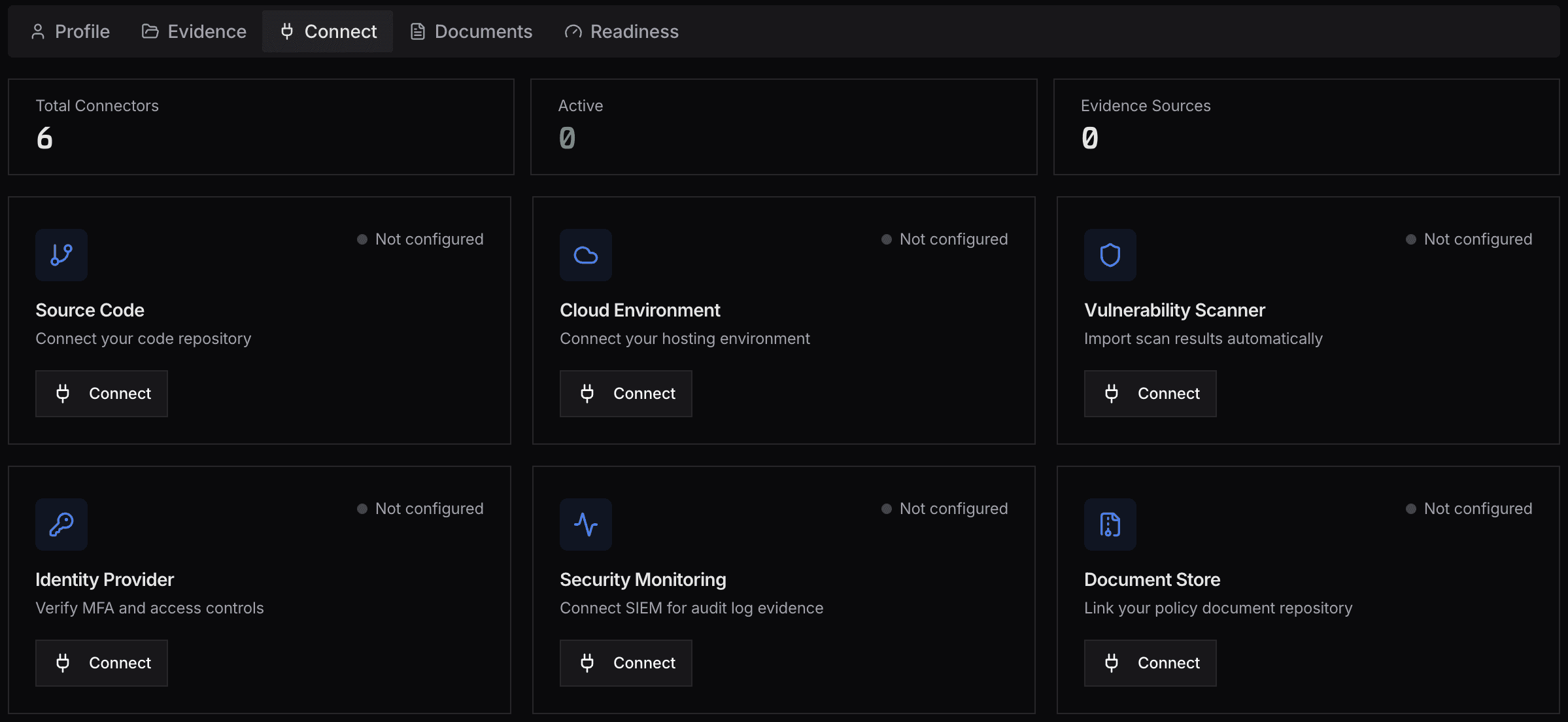Click the Security Monitoring activity pulse icon

click(x=585, y=524)
